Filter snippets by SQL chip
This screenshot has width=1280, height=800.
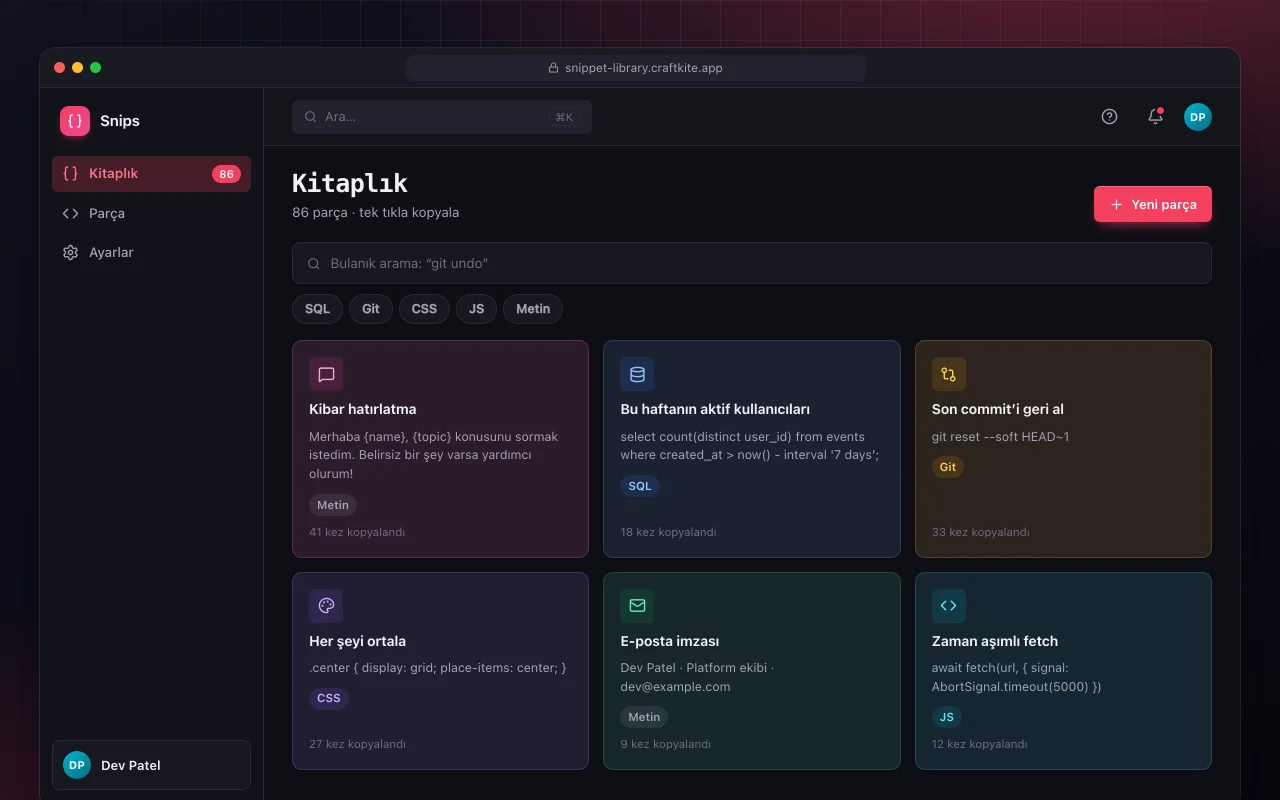317,309
